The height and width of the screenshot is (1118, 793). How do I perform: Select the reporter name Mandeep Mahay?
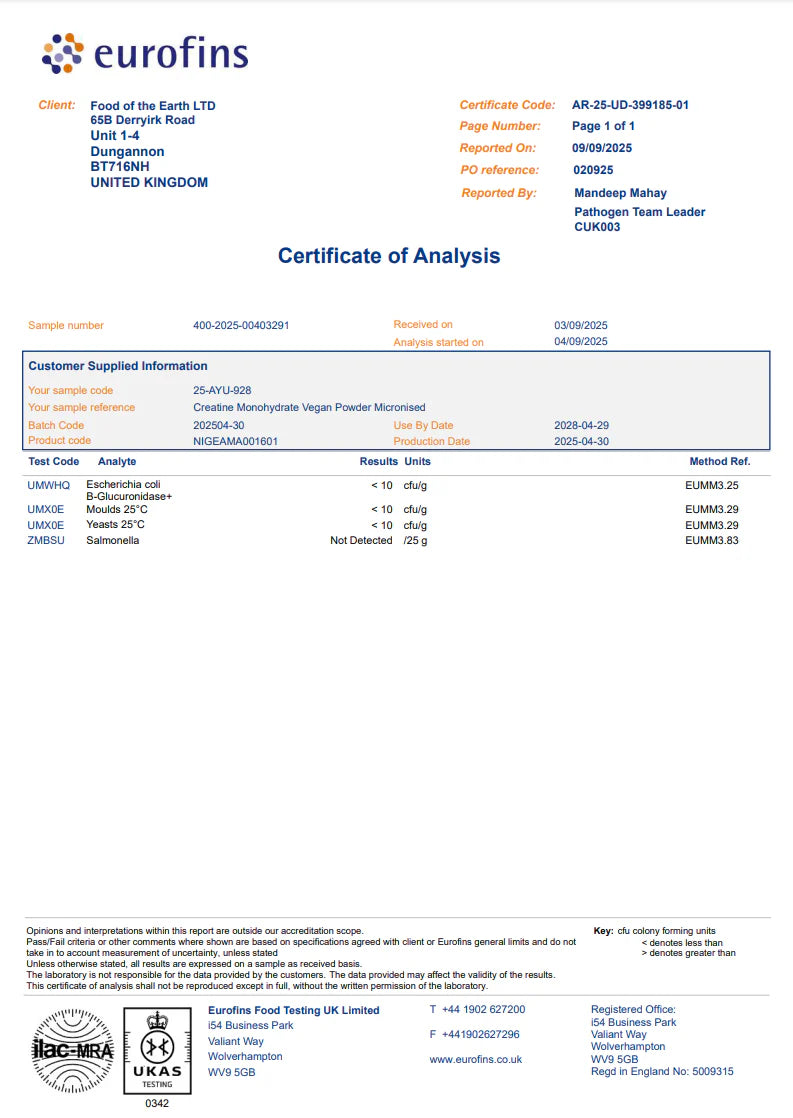pyautogui.click(x=620, y=193)
